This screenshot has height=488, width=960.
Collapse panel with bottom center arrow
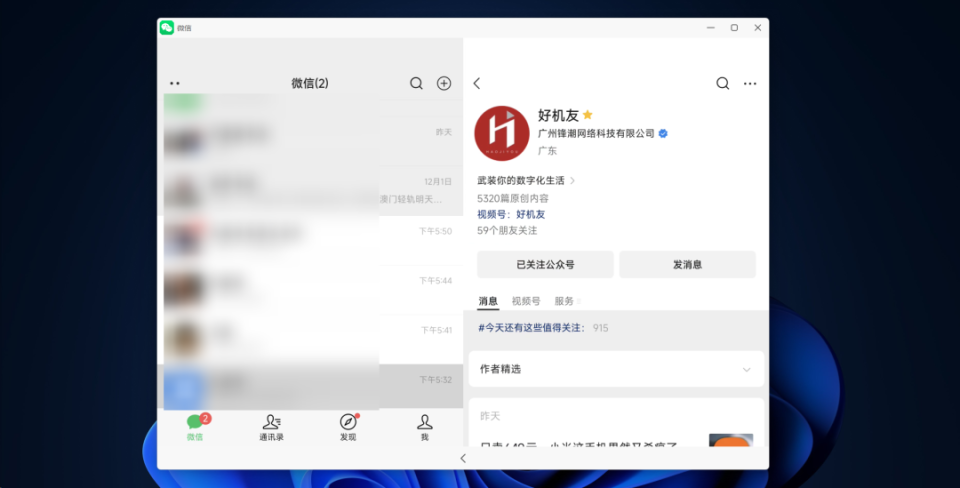(463, 458)
